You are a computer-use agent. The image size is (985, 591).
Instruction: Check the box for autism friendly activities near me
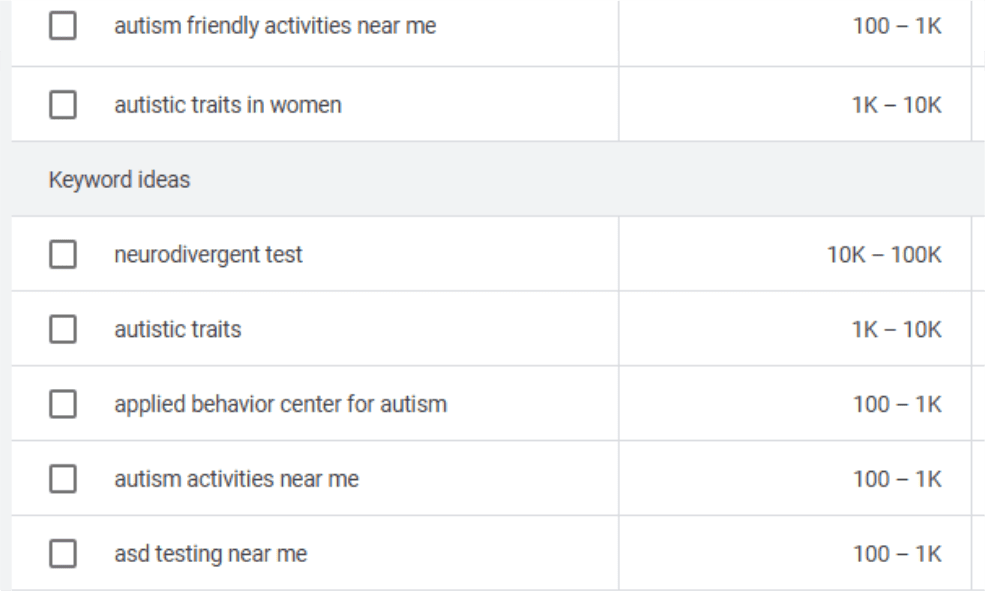click(62, 26)
